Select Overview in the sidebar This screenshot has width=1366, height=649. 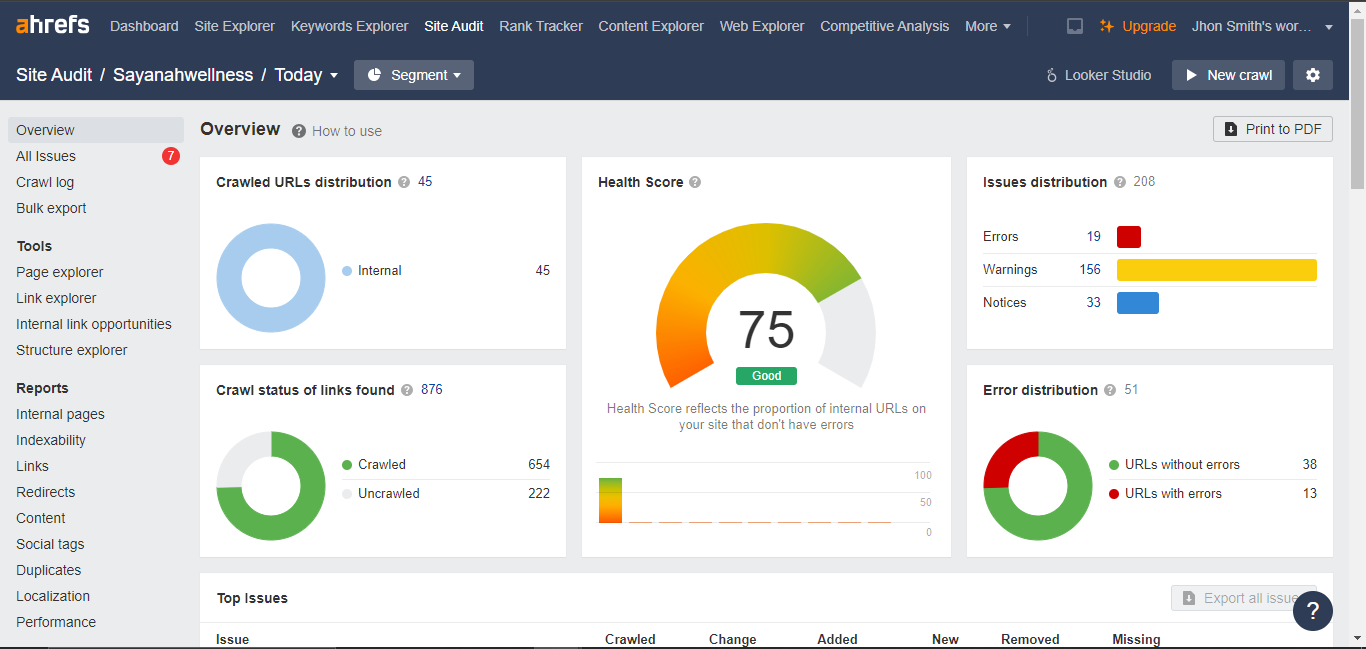pyautogui.click(x=96, y=130)
